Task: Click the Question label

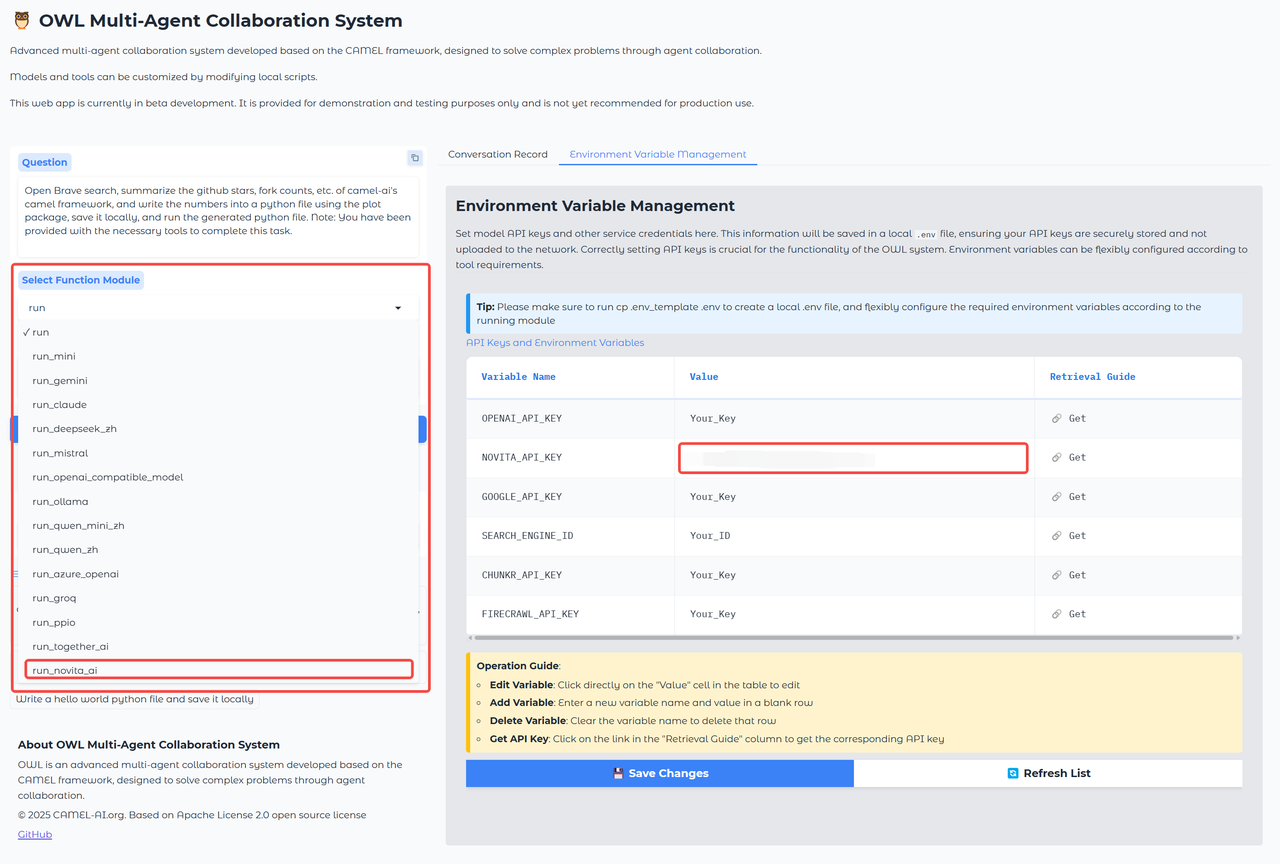Action: tap(45, 162)
